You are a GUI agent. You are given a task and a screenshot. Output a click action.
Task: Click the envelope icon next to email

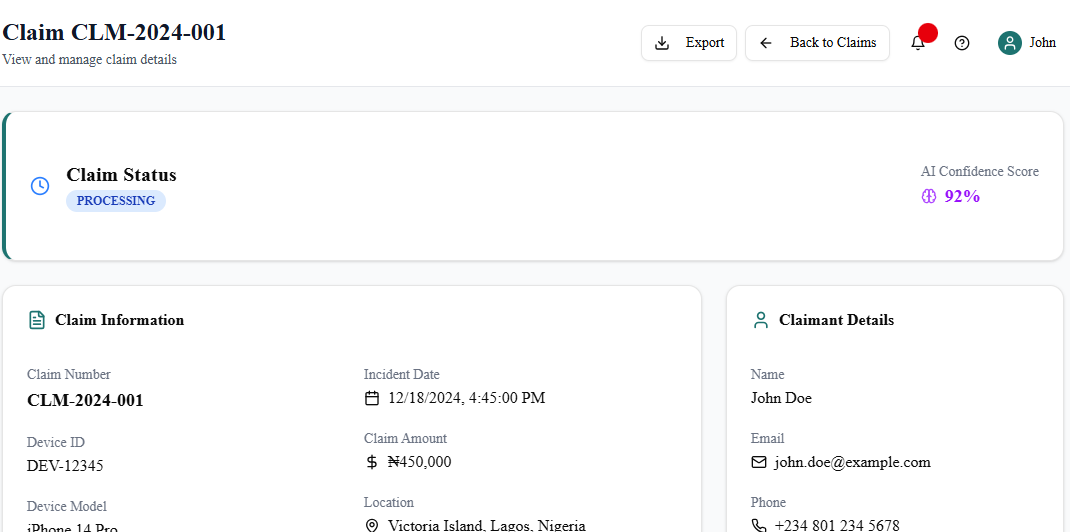coord(759,462)
